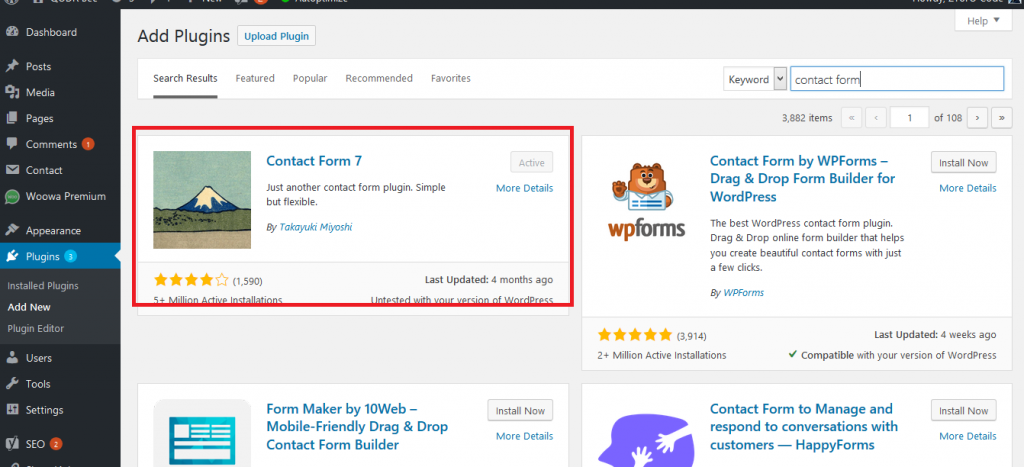Click the Contact envelope icon
Image resolution: width=1024 pixels, height=467 pixels.
[x=12, y=170]
